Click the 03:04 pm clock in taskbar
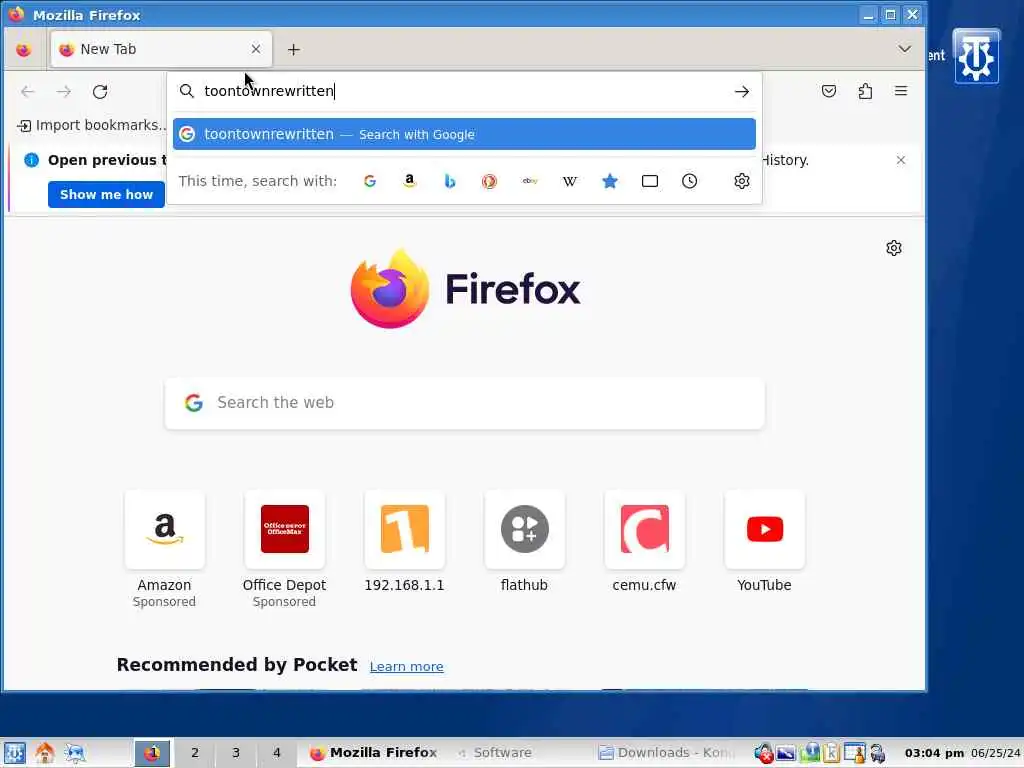This screenshot has height=768, width=1024. pyautogui.click(x=934, y=753)
